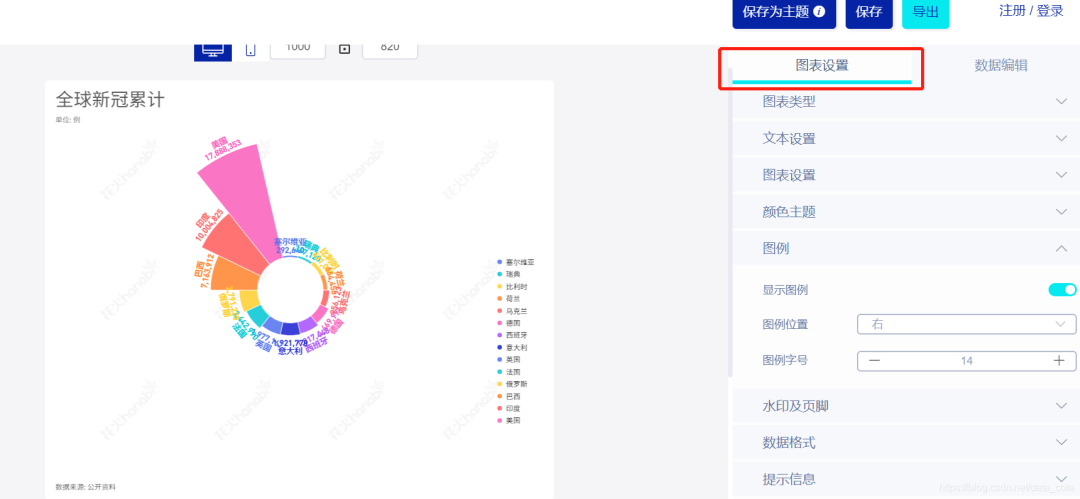Expand the 图表类型 section
Screen dimensions: 1080x499
(x=904, y=102)
